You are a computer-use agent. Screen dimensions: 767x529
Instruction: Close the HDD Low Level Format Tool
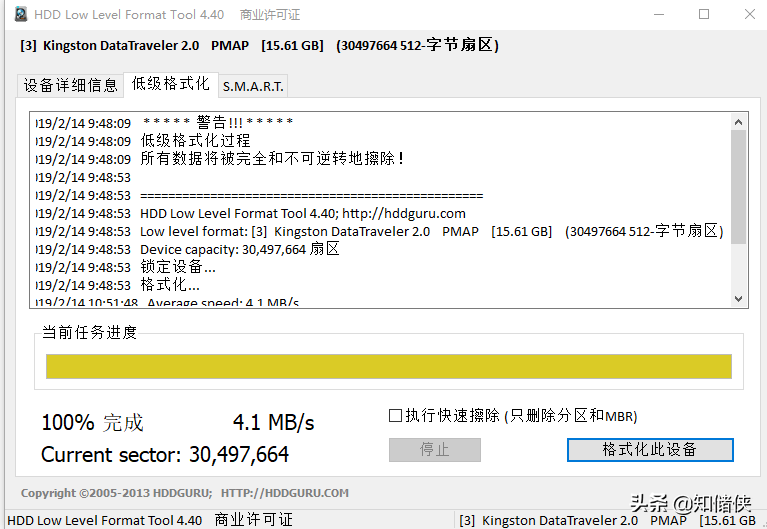(749, 15)
